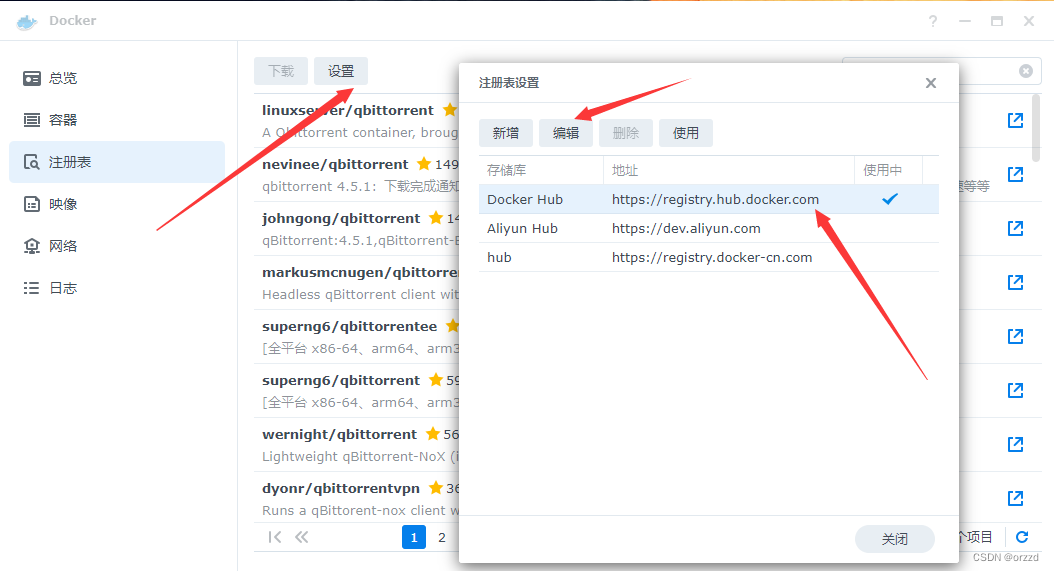Go to the first page of results

[x=274, y=537]
